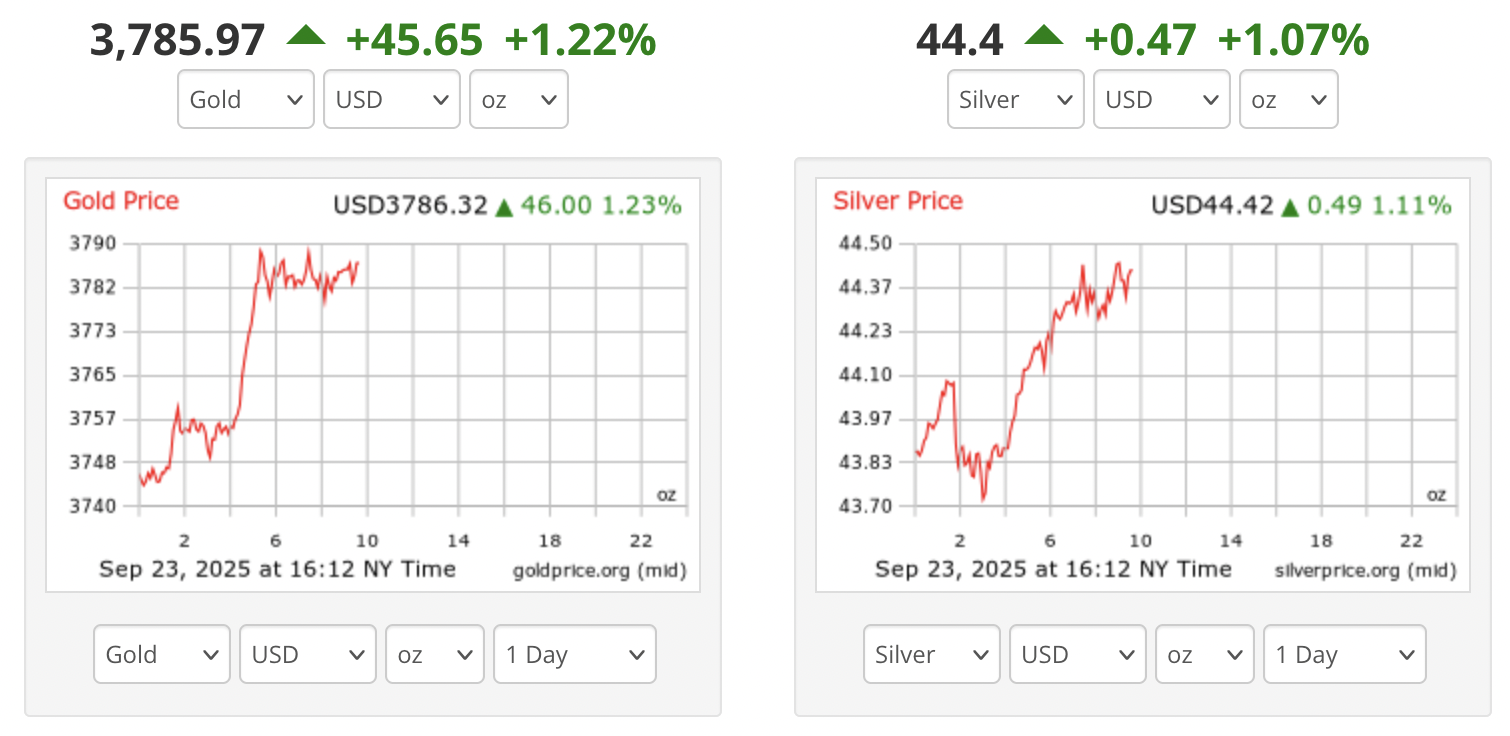Screen dimensions: 1510x736
Task: Click the large green up arrow beside 3,785.97
Action: pyautogui.click(x=305, y=36)
